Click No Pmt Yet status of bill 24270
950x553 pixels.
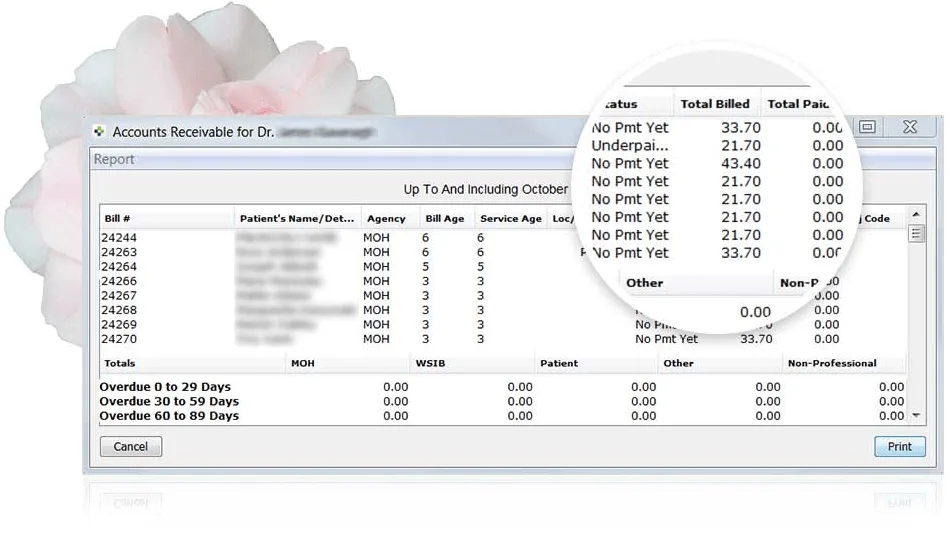(x=666, y=339)
